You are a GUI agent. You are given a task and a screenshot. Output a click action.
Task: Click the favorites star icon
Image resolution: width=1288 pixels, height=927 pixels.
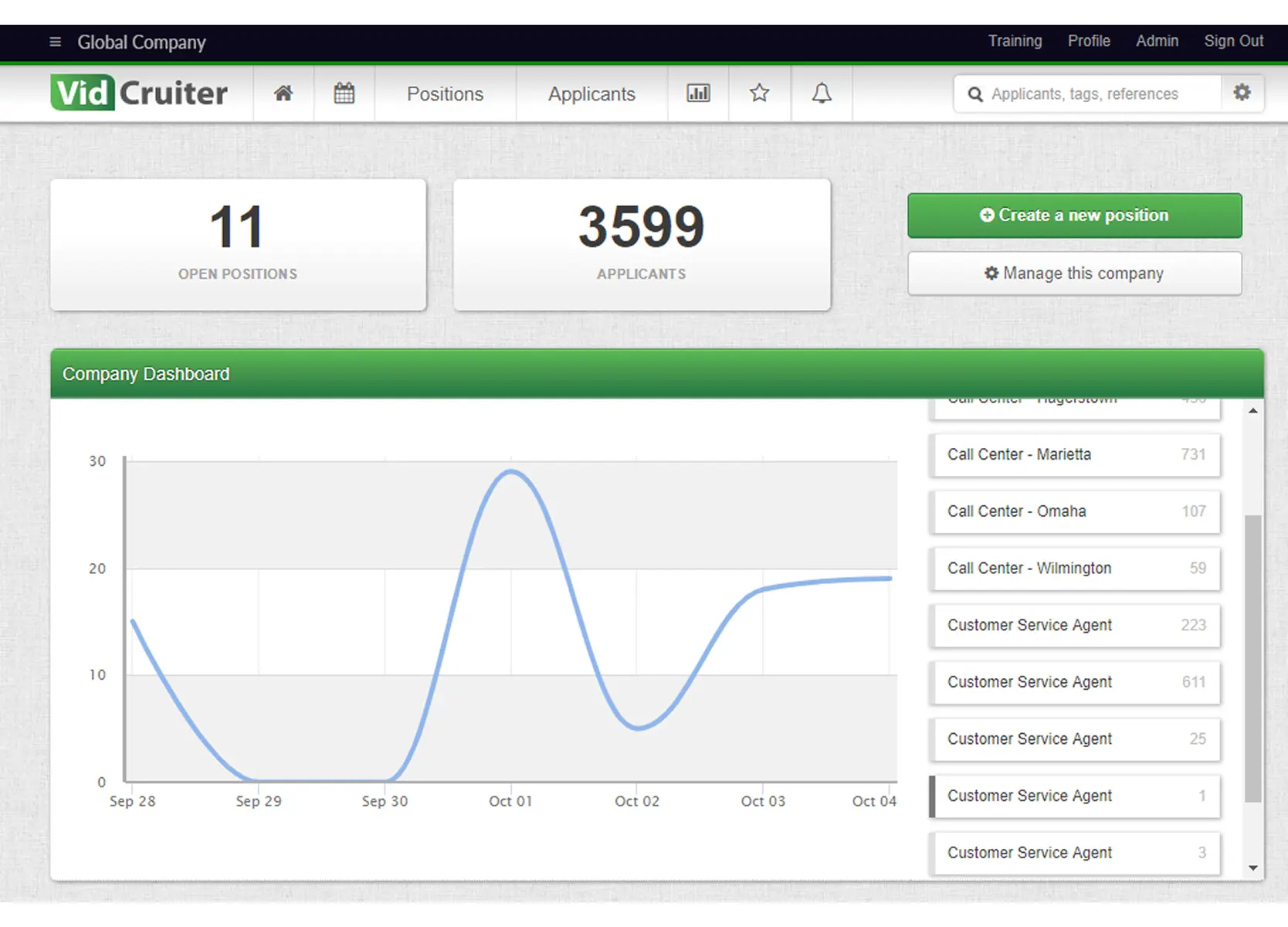click(759, 93)
